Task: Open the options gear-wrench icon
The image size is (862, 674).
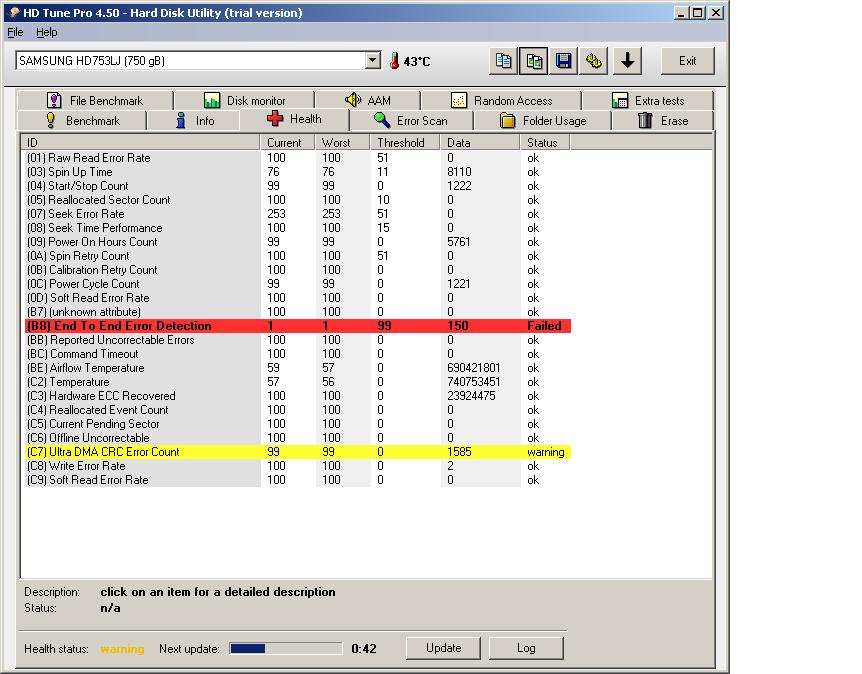Action: click(594, 60)
